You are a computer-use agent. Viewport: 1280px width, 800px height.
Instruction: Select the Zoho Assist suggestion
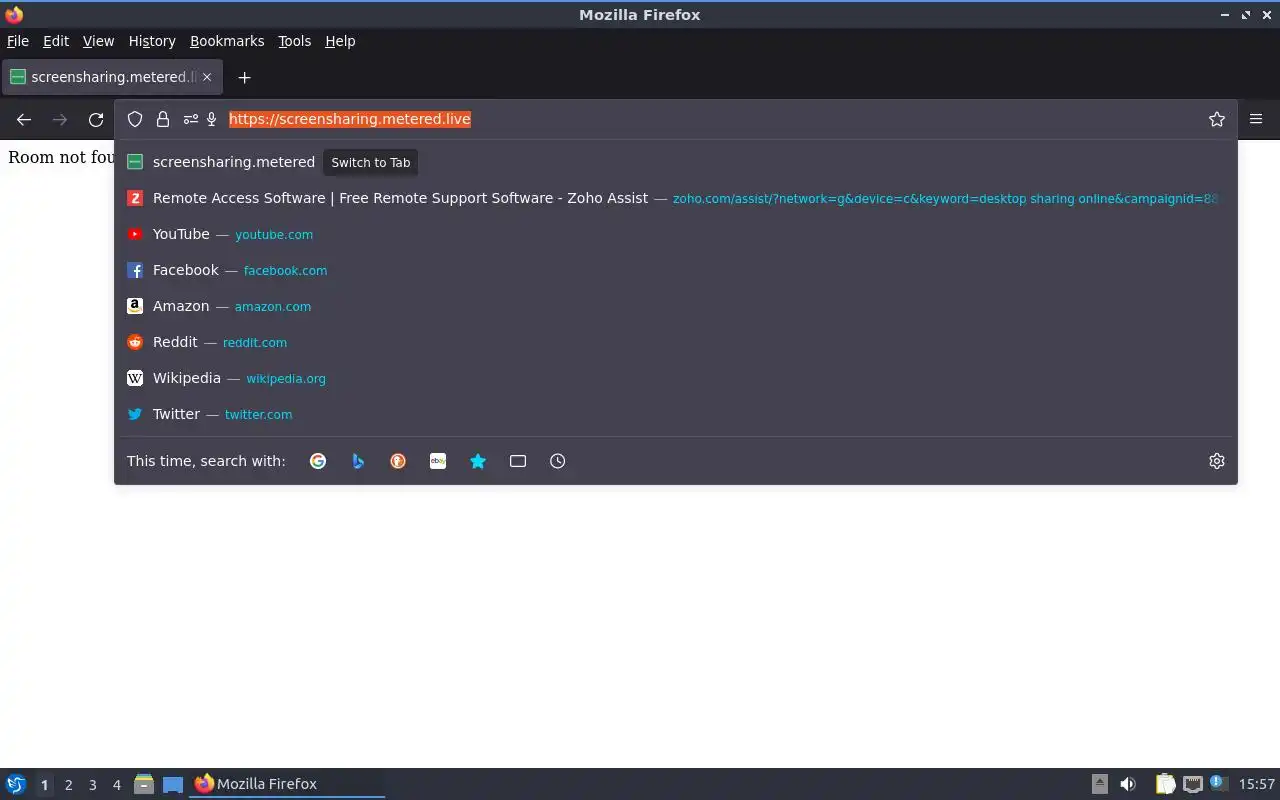click(x=676, y=198)
